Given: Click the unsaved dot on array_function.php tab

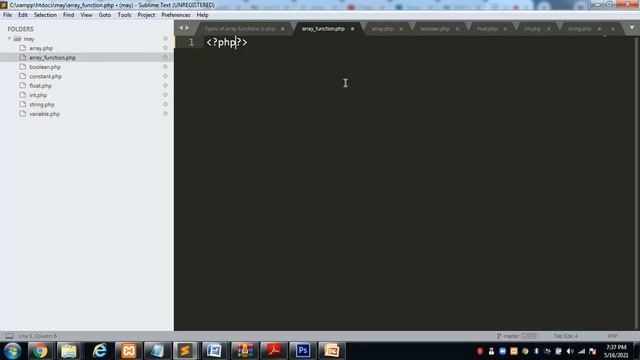Looking at the screenshot, I should coord(353,29).
